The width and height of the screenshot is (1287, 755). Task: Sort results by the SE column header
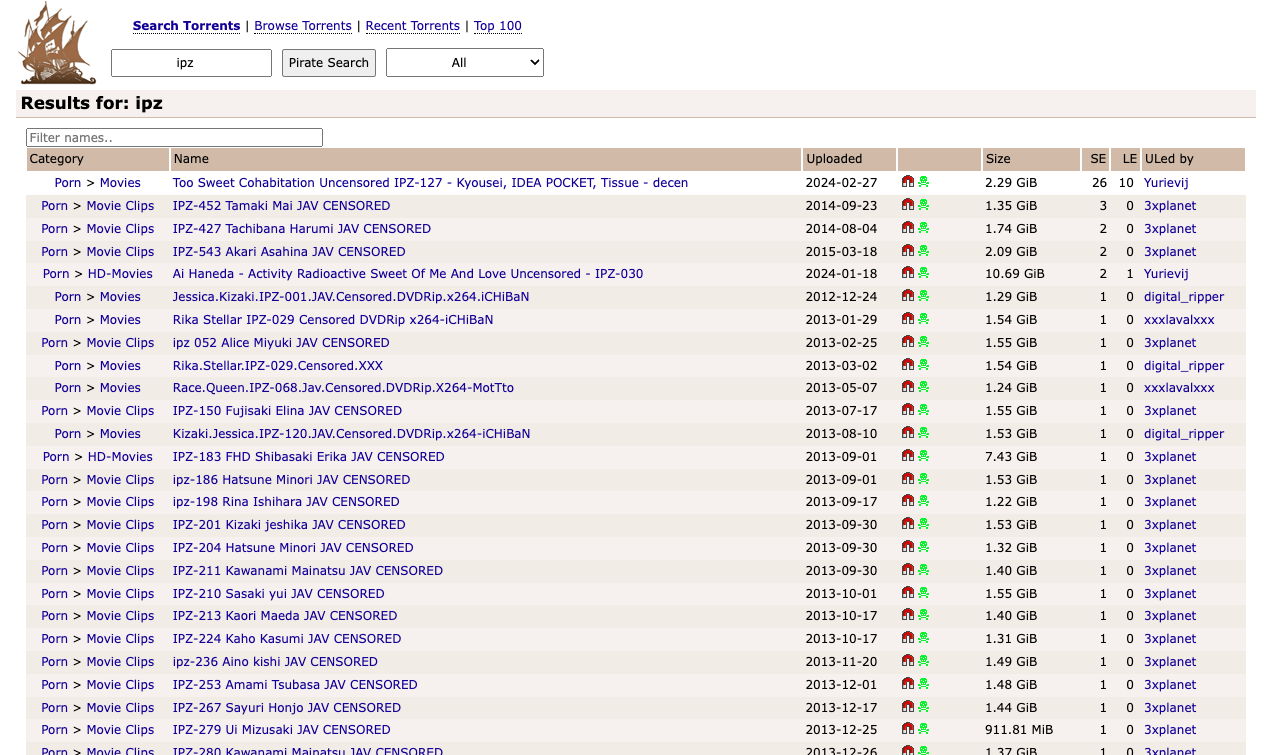point(1097,159)
